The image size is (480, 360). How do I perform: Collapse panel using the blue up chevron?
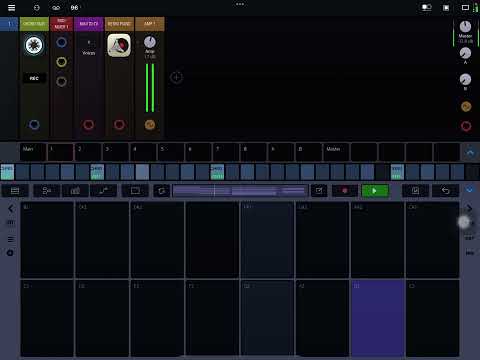(x=470, y=153)
